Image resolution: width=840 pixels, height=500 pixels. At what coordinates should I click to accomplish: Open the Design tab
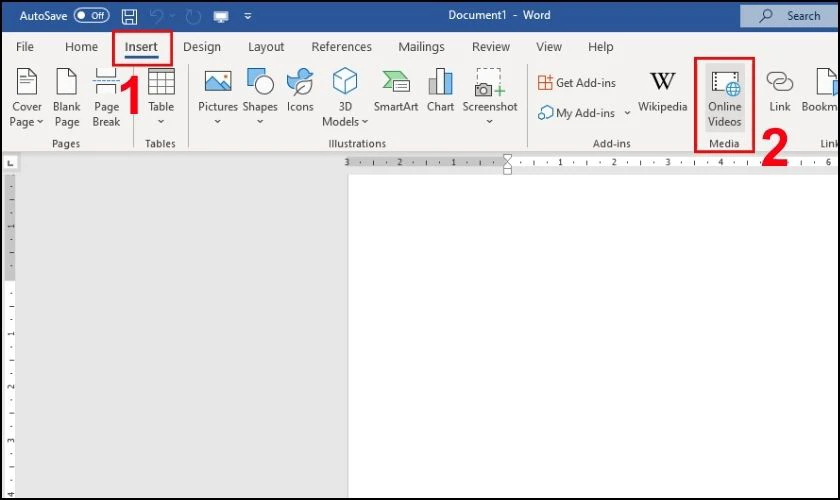point(202,47)
